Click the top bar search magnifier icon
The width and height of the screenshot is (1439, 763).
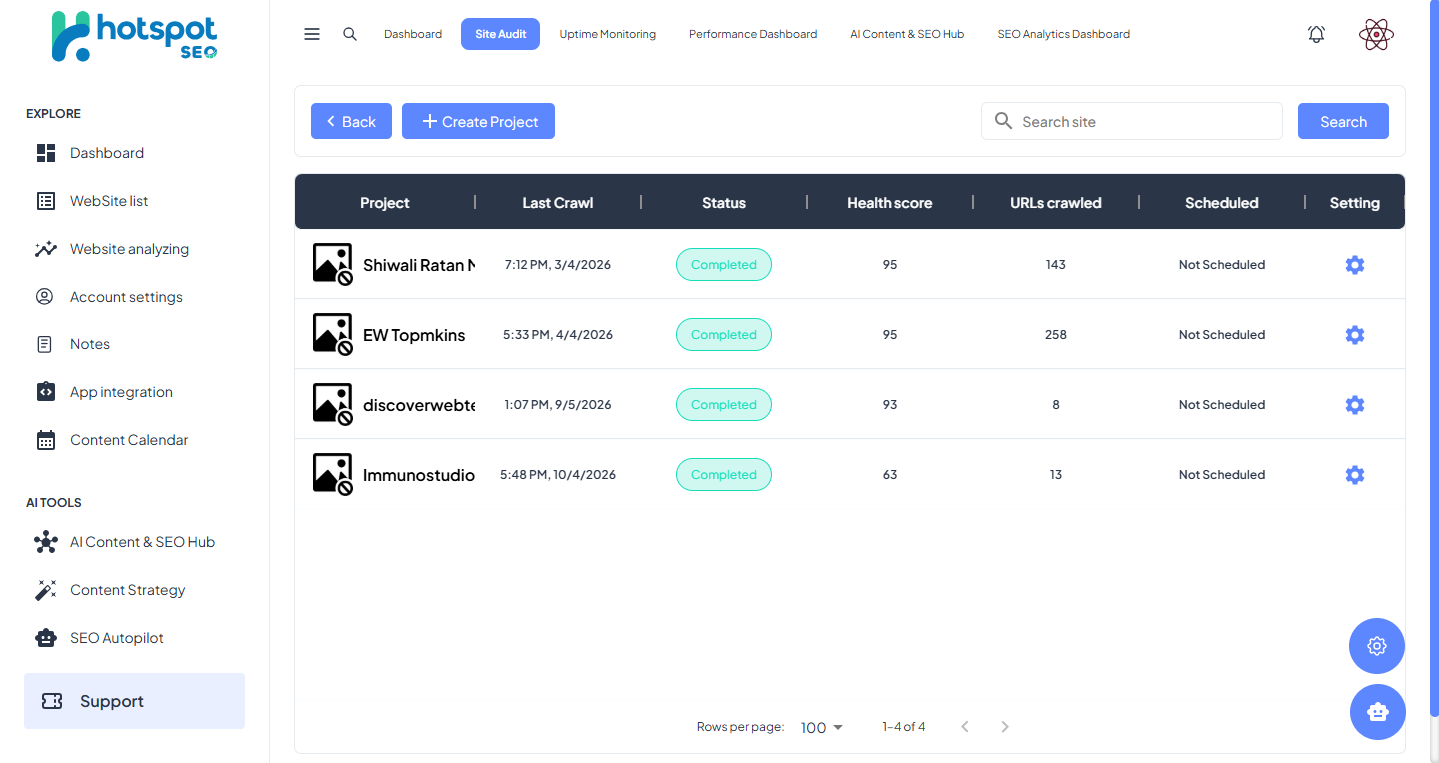pos(350,34)
